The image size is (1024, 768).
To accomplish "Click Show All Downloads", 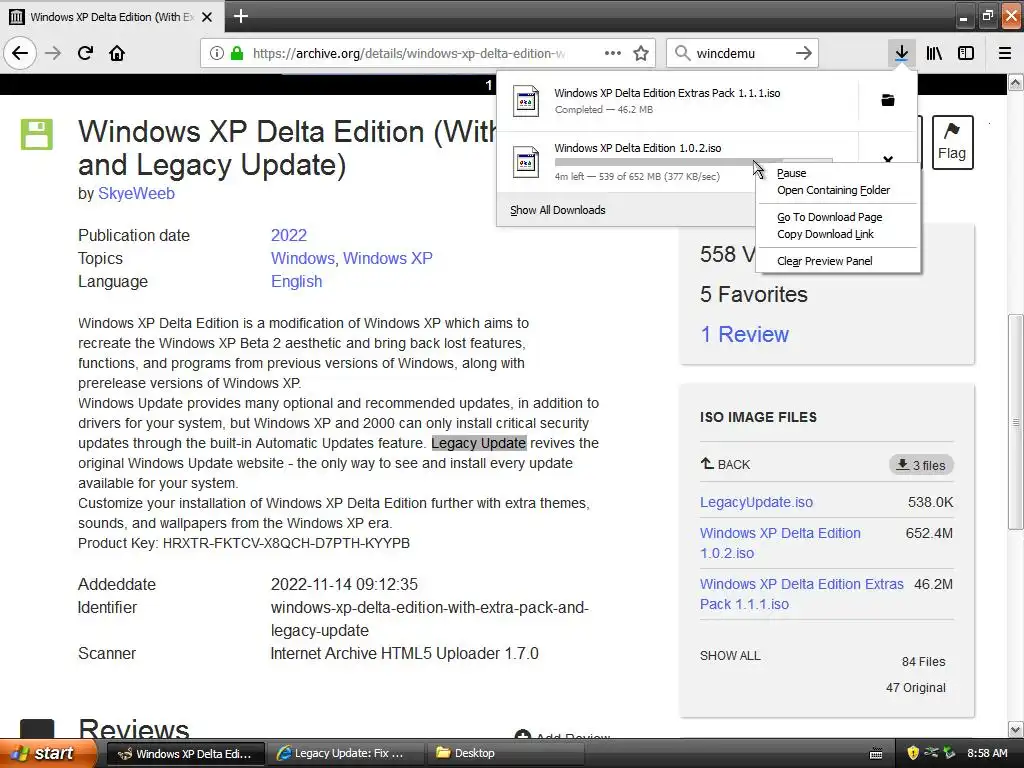I will (558, 210).
